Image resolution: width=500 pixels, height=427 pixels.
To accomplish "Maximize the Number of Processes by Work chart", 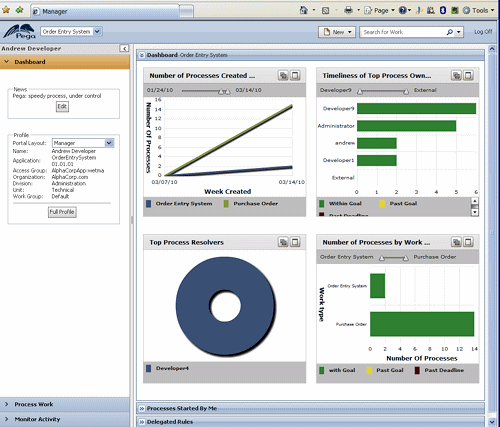I will point(468,242).
